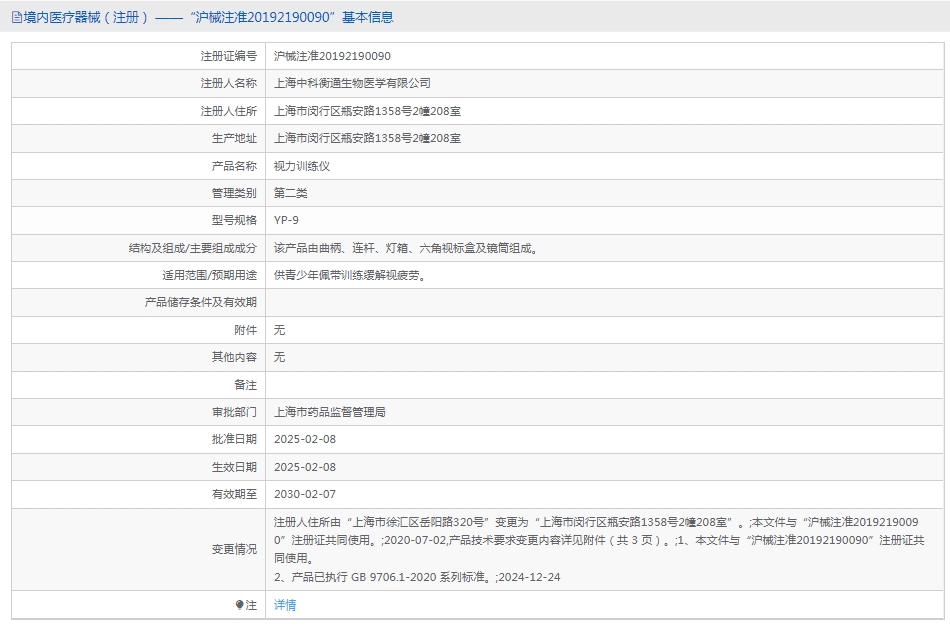Select the management class 第二类
This screenshot has height=627, width=950.
290,193
